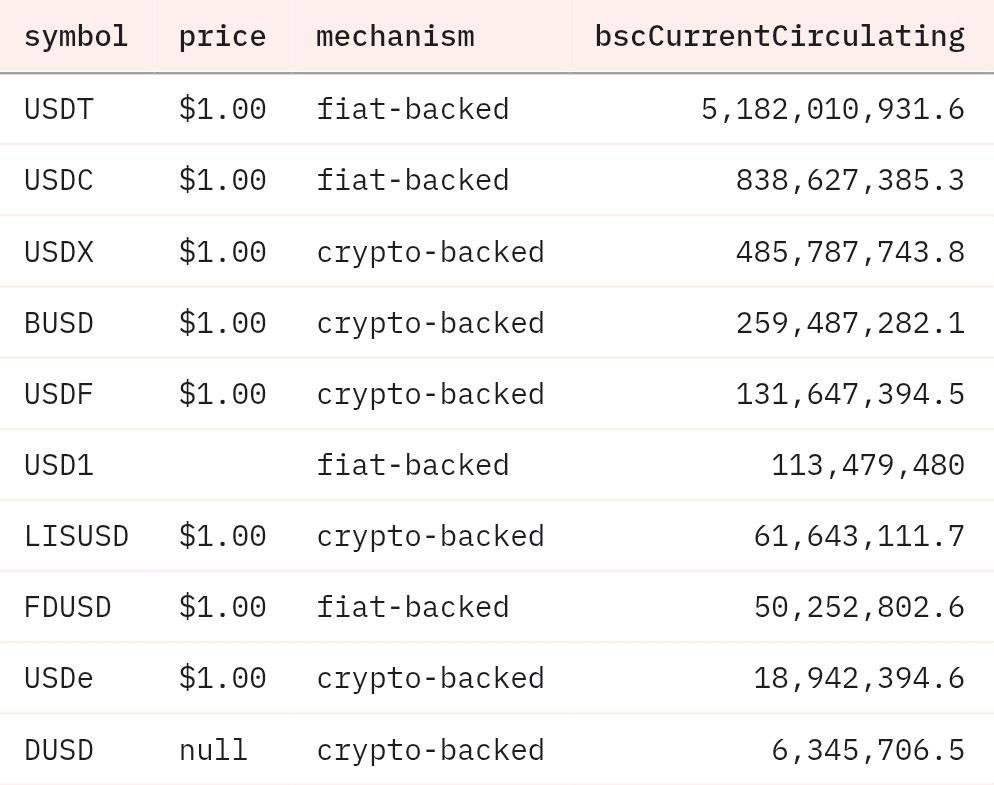Click the mechanism column header
Screen dimensions: 994x785
tap(395, 37)
